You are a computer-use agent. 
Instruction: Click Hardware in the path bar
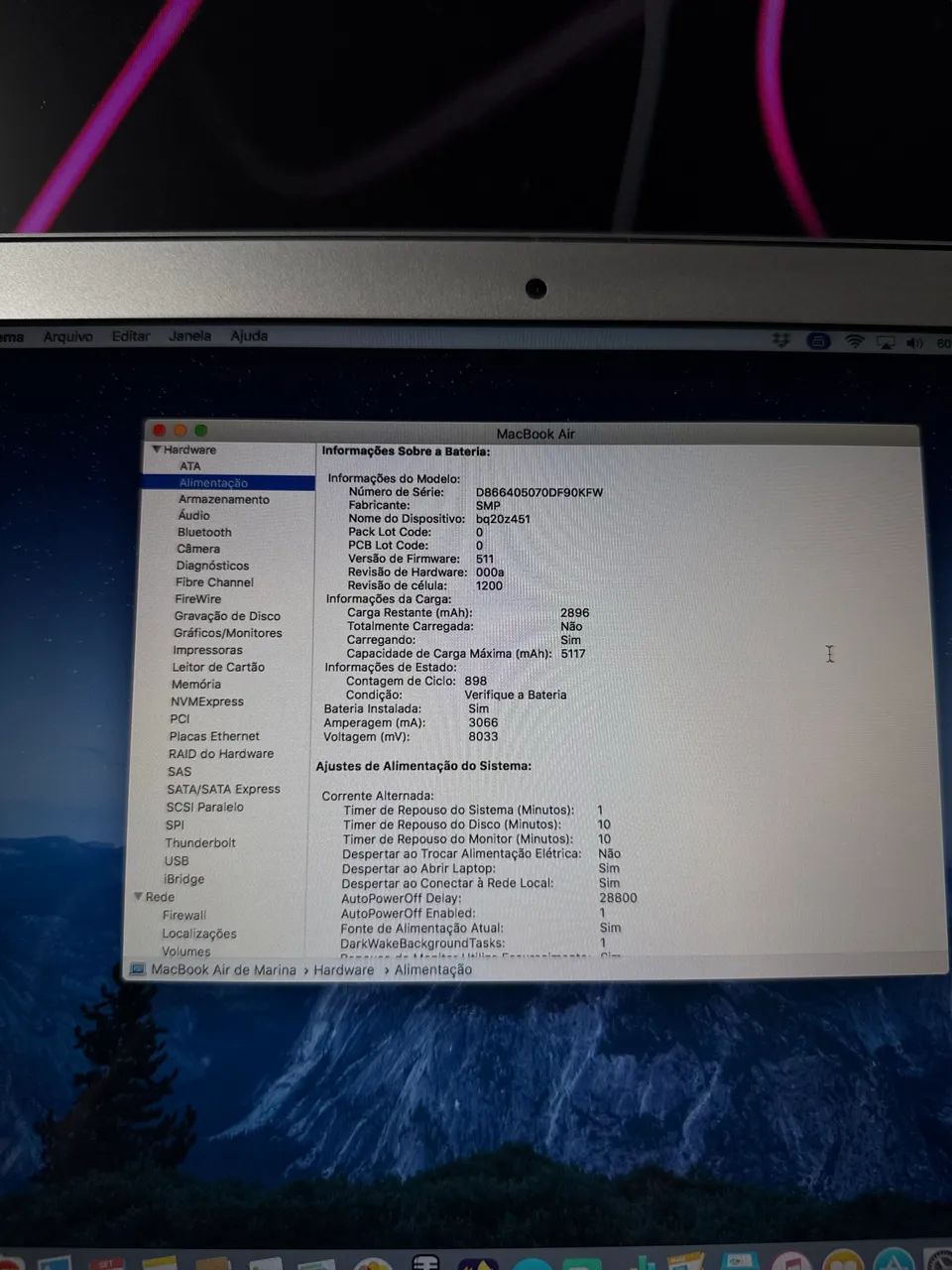pos(344,970)
